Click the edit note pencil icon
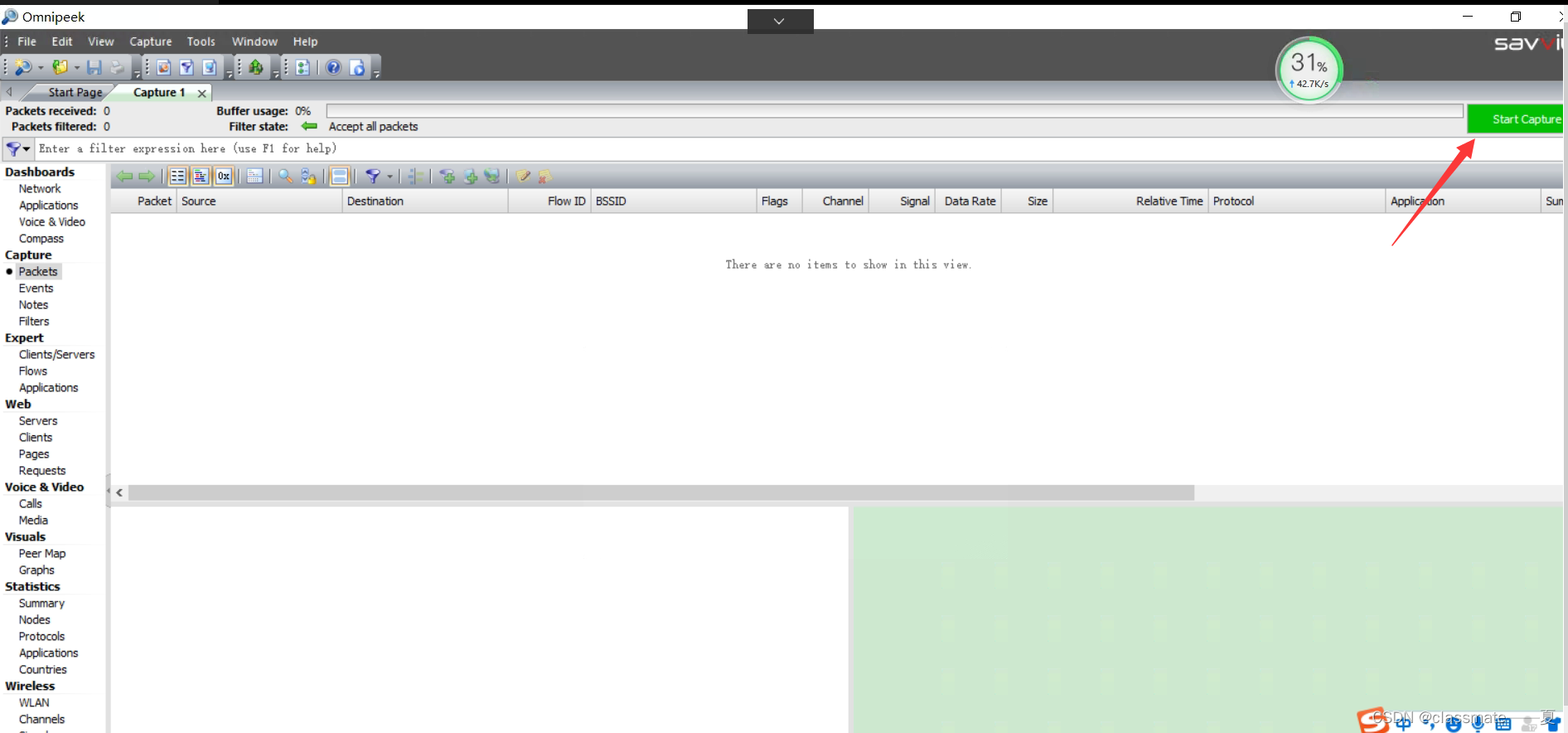This screenshot has width=1568, height=733. tap(523, 176)
